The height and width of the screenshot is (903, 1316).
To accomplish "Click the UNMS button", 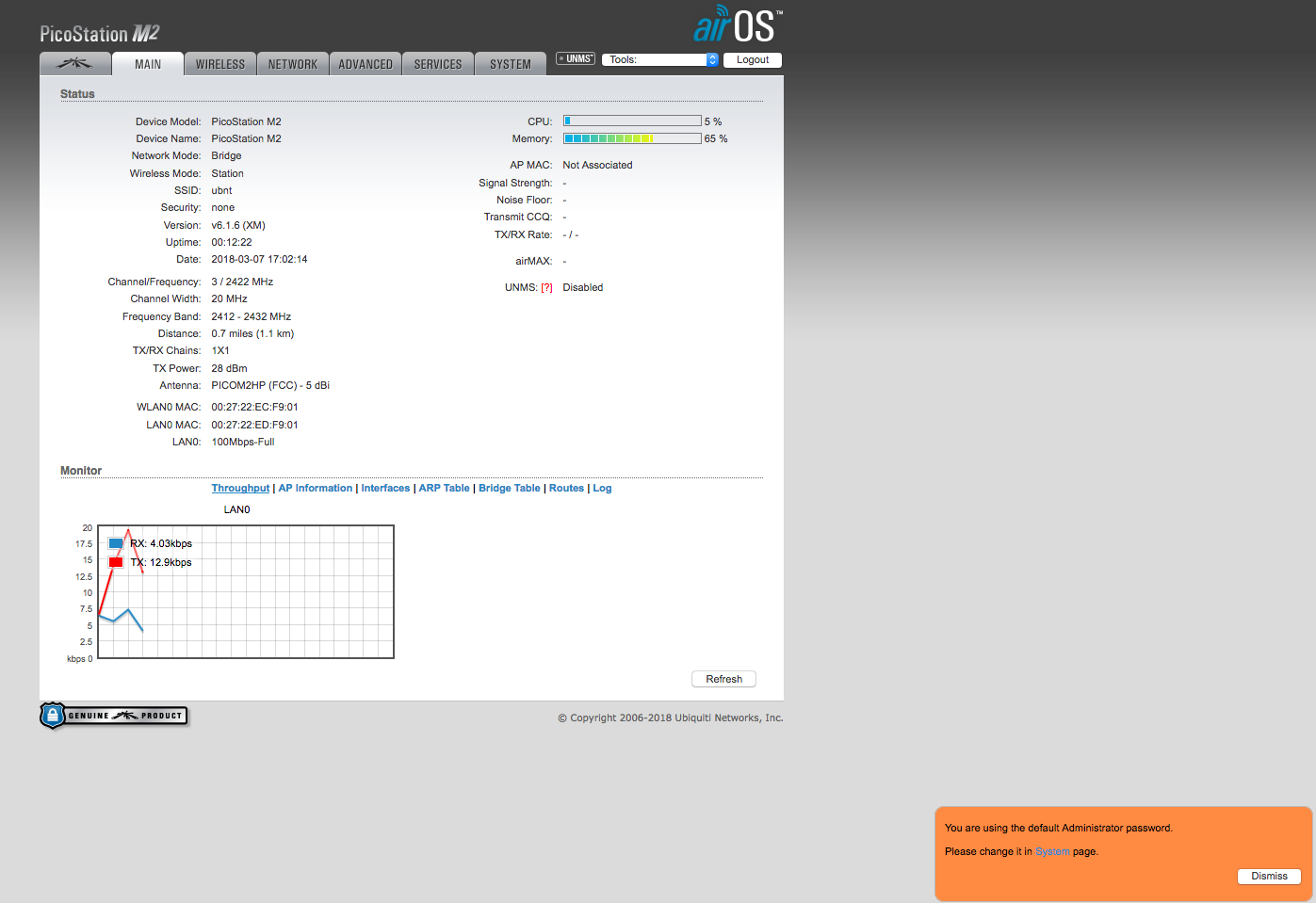I will point(576,58).
